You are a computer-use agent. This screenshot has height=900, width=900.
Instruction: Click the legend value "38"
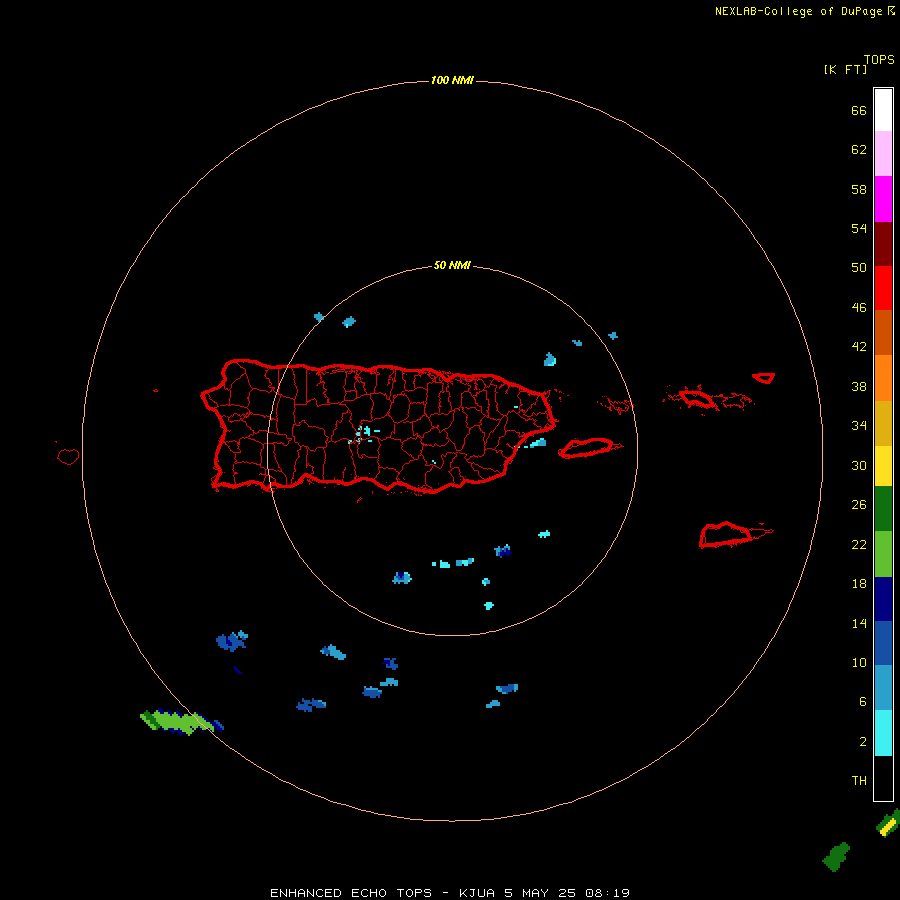coord(859,387)
